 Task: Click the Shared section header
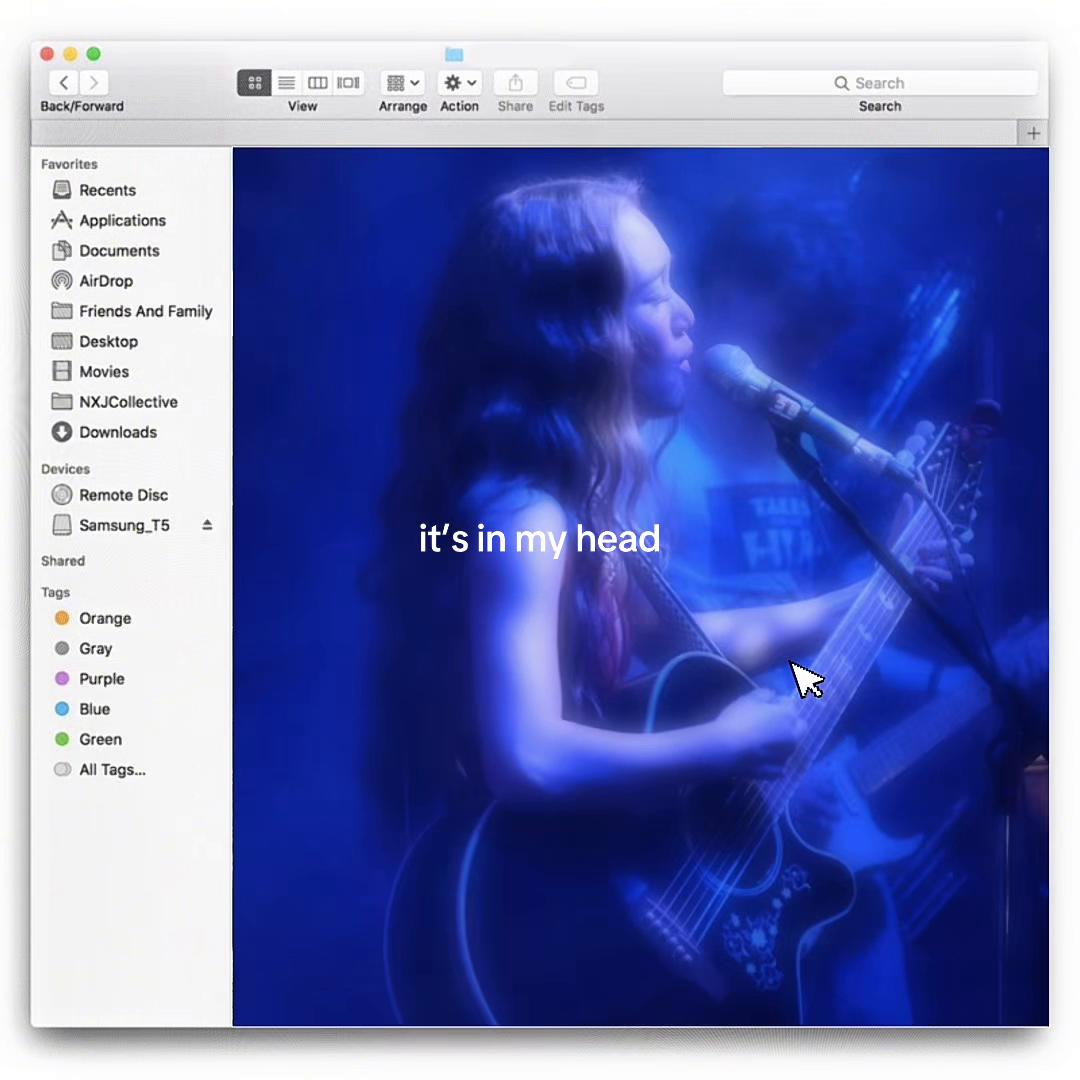coord(63,561)
